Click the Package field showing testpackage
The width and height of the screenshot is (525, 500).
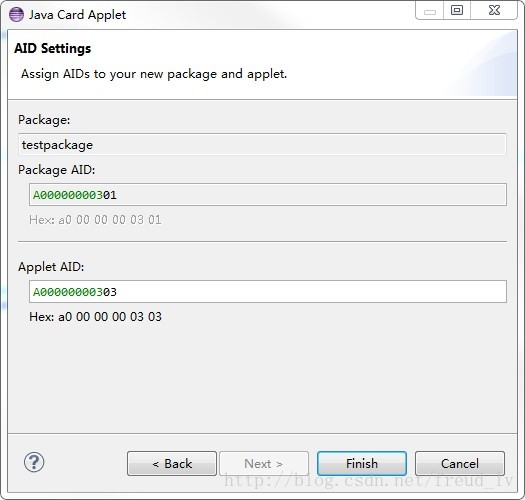click(x=262, y=144)
